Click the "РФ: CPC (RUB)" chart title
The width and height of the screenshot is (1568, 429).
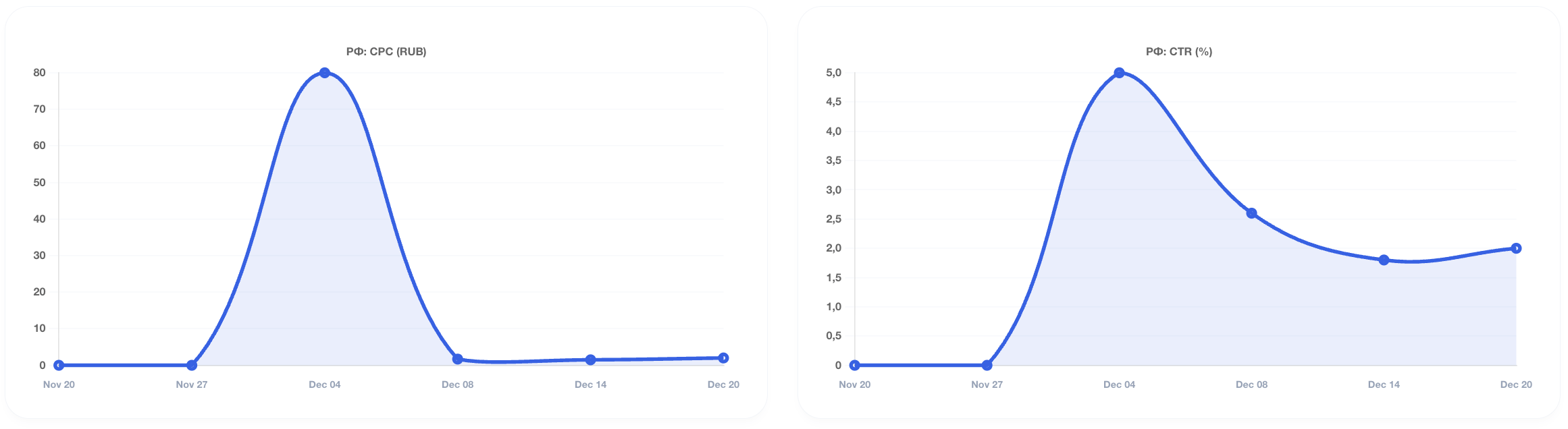386,52
